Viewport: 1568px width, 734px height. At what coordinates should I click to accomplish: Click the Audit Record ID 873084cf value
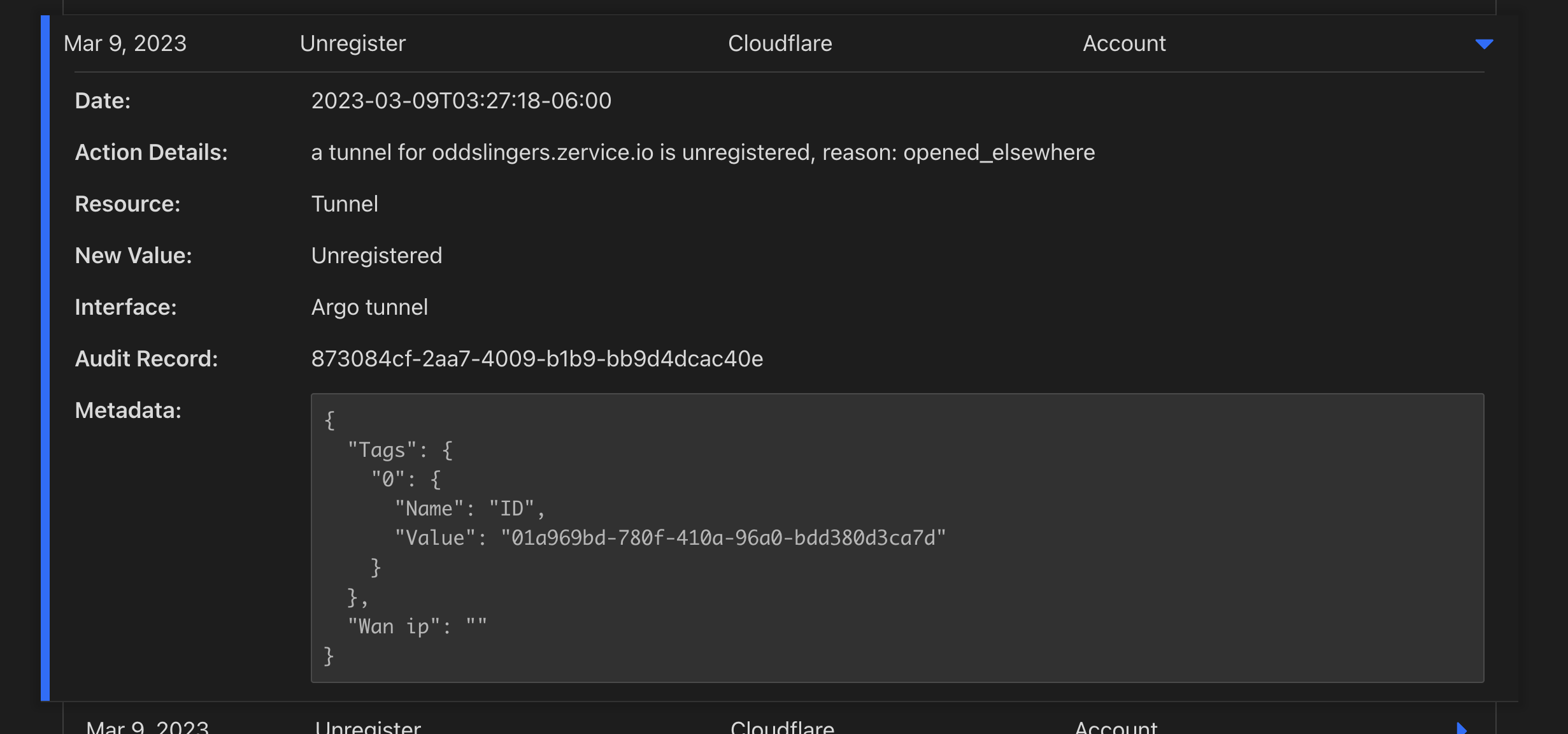pyautogui.click(x=536, y=359)
